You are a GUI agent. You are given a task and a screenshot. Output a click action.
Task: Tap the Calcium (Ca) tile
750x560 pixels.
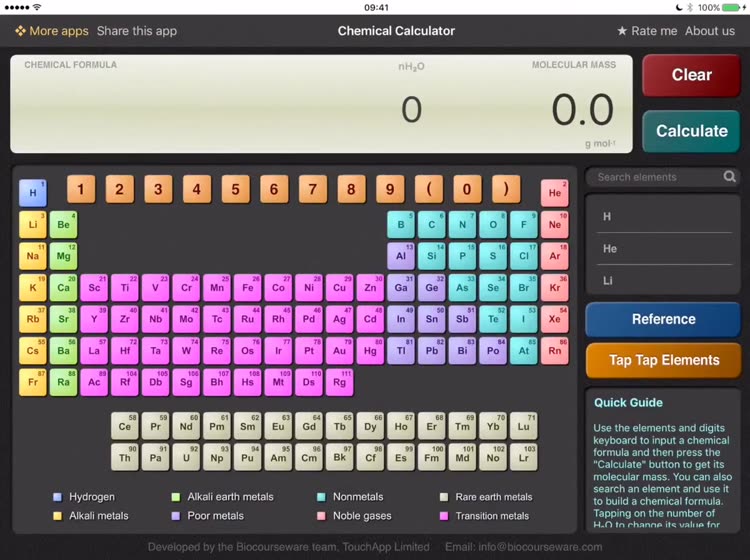coord(63,287)
